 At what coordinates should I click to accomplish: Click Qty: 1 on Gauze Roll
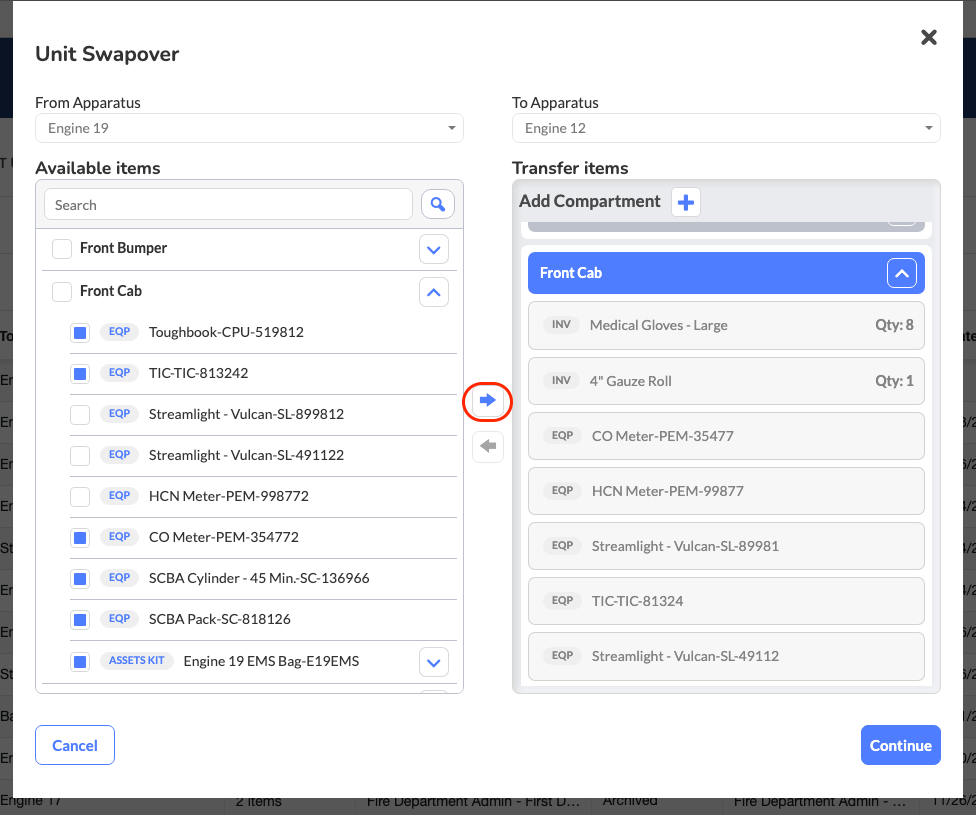894,381
